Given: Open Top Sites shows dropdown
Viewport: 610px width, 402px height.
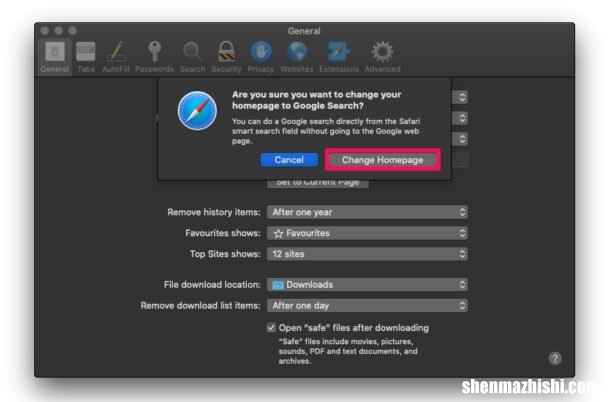Looking at the screenshot, I should pyautogui.click(x=367, y=254).
